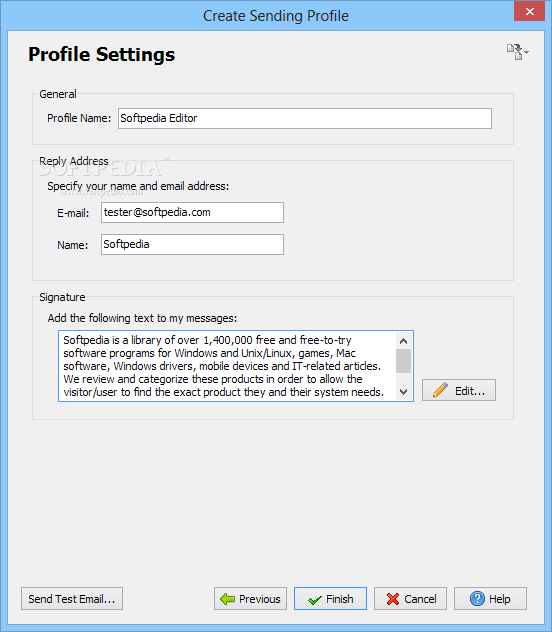Edit the Profile Name field
This screenshot has width=552, height=632.
coord(305,118)
